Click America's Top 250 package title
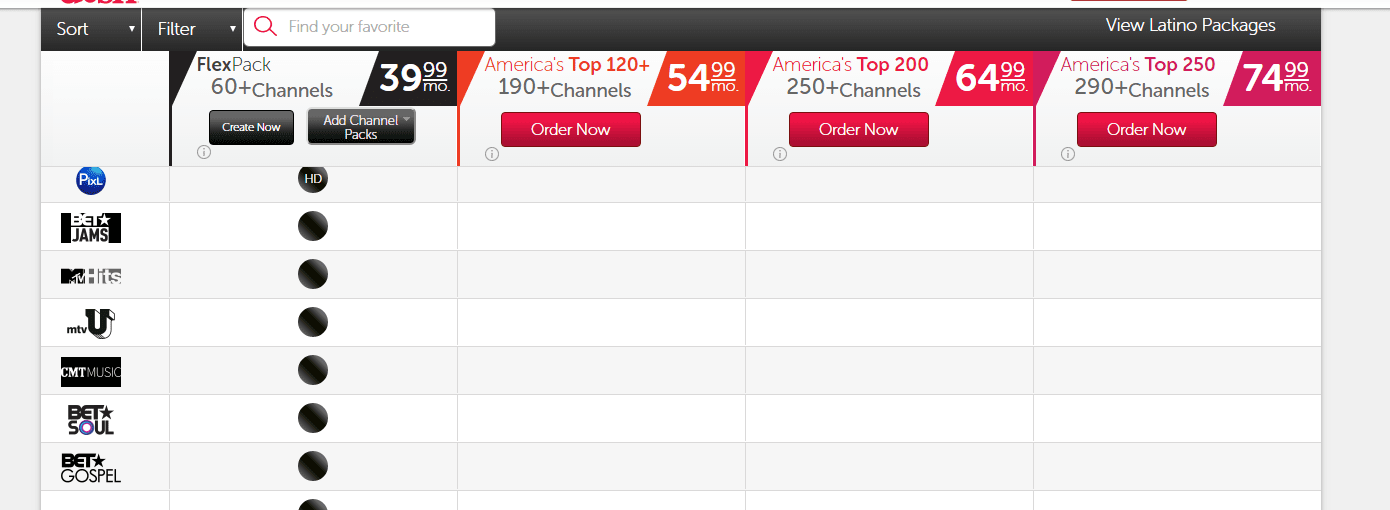This screenshot has height=510, width=1390. tap(1138, 65)
